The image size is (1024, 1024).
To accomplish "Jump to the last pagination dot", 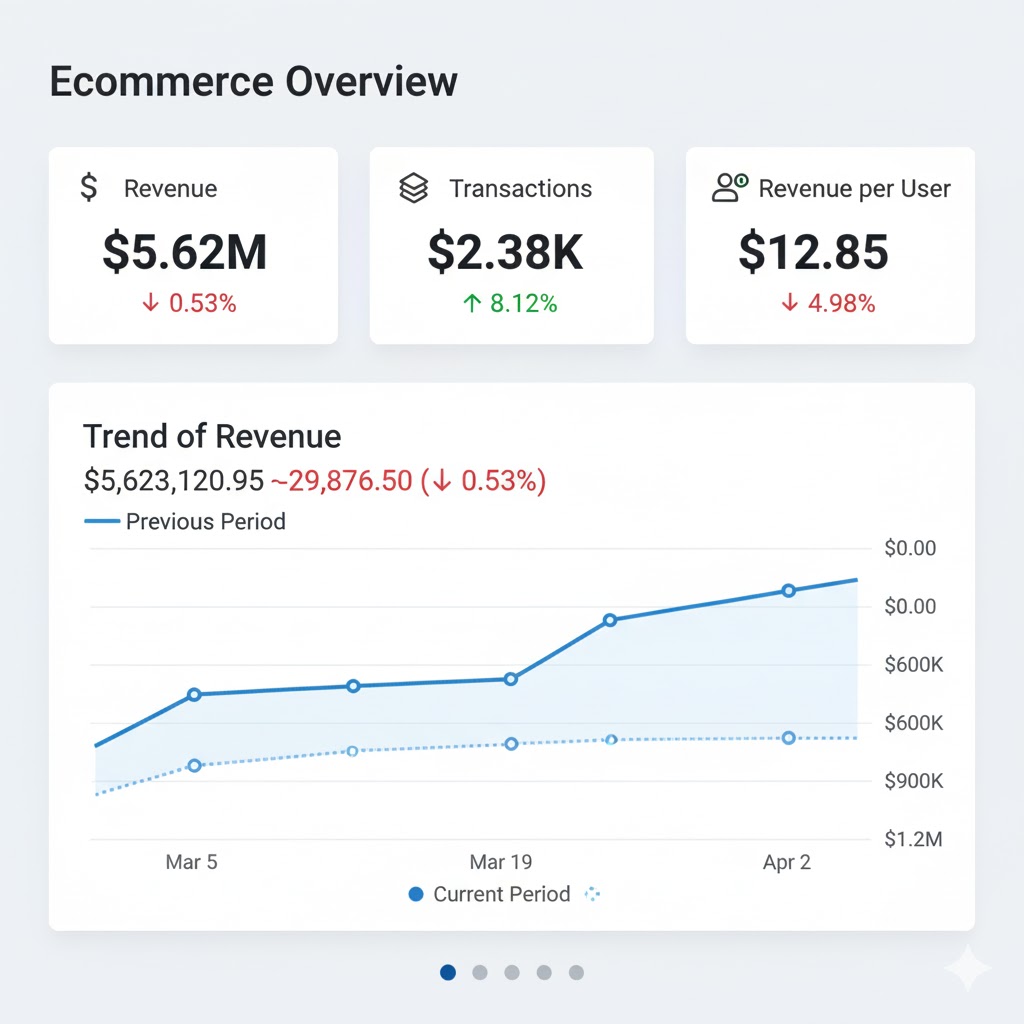I will 576,972.
